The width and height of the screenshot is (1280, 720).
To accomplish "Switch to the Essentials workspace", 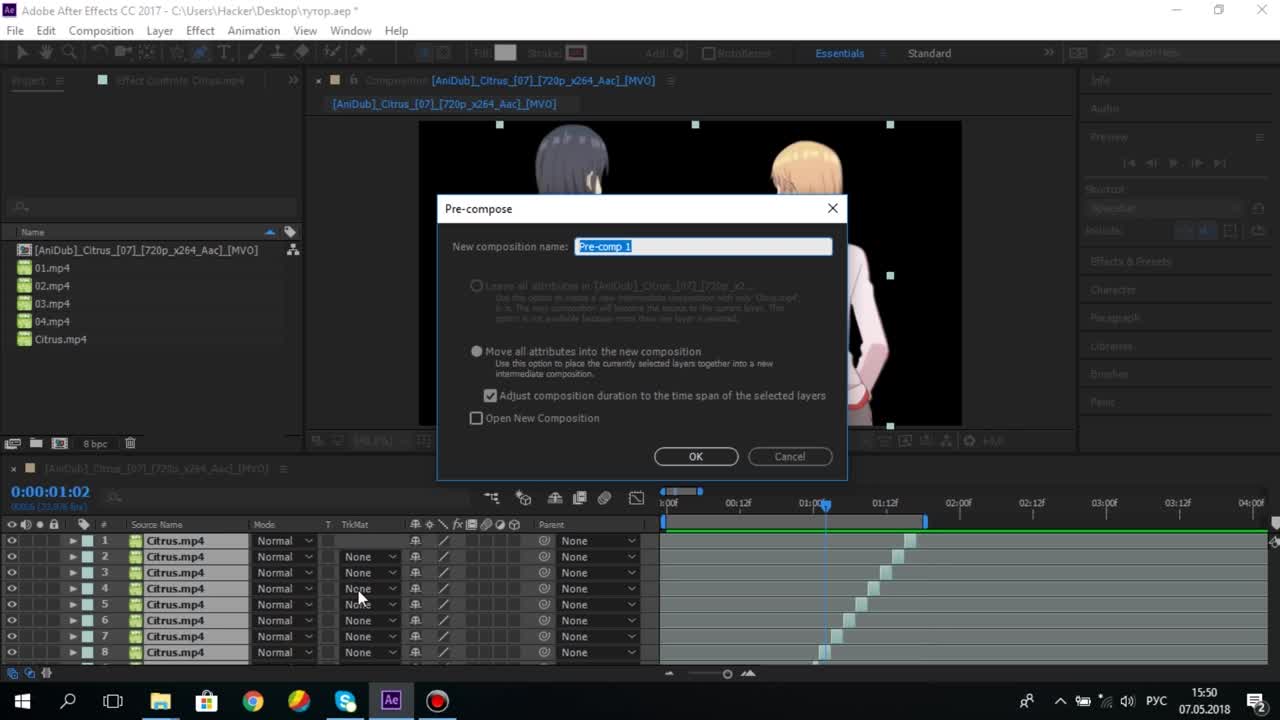I will pyautogui.click(x=840, y=53).
